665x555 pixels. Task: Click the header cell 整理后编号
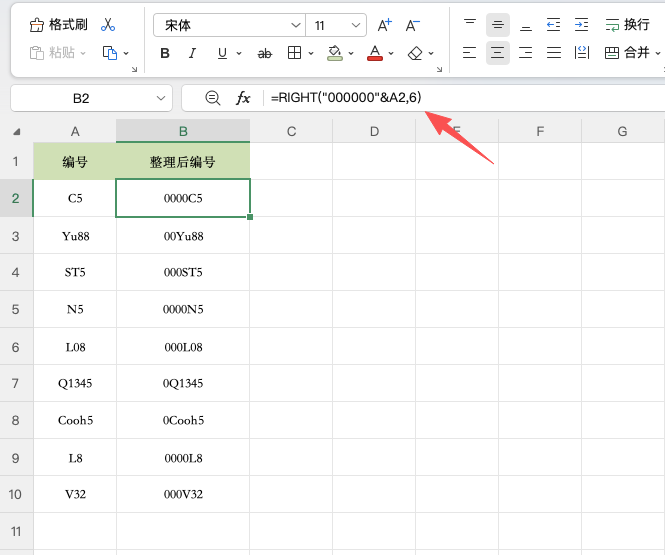pos(183,162)
